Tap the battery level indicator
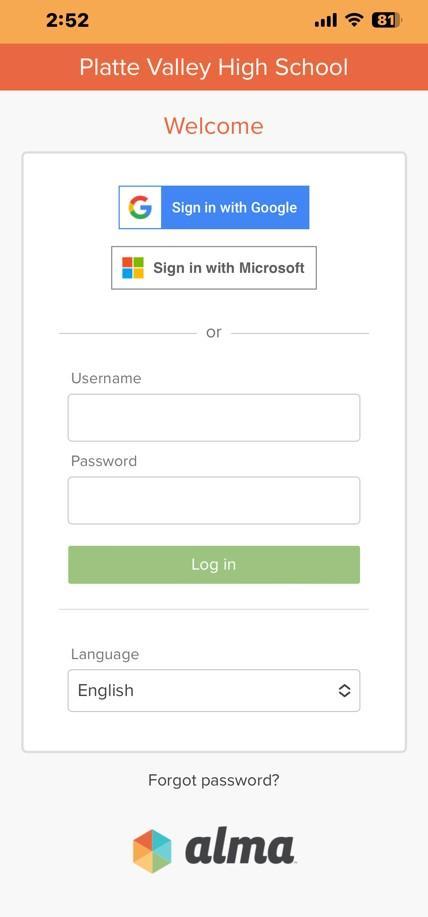This screenshot has height=917, width=428. click(x=386, y=20)
